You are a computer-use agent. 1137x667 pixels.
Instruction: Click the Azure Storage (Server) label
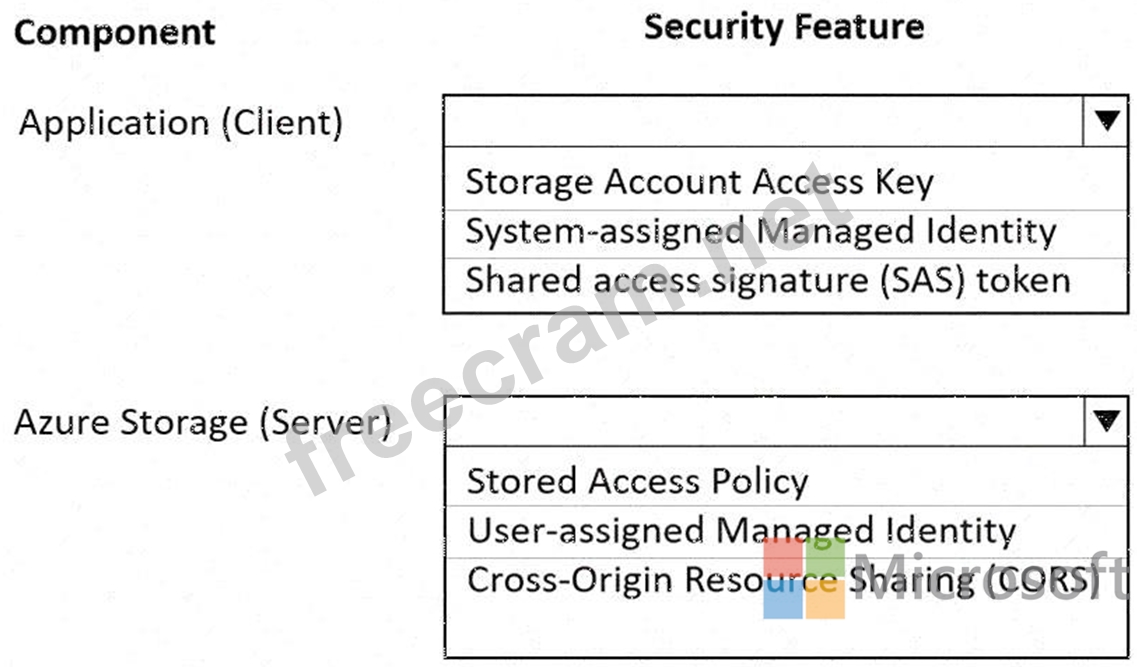click(201, 422)
